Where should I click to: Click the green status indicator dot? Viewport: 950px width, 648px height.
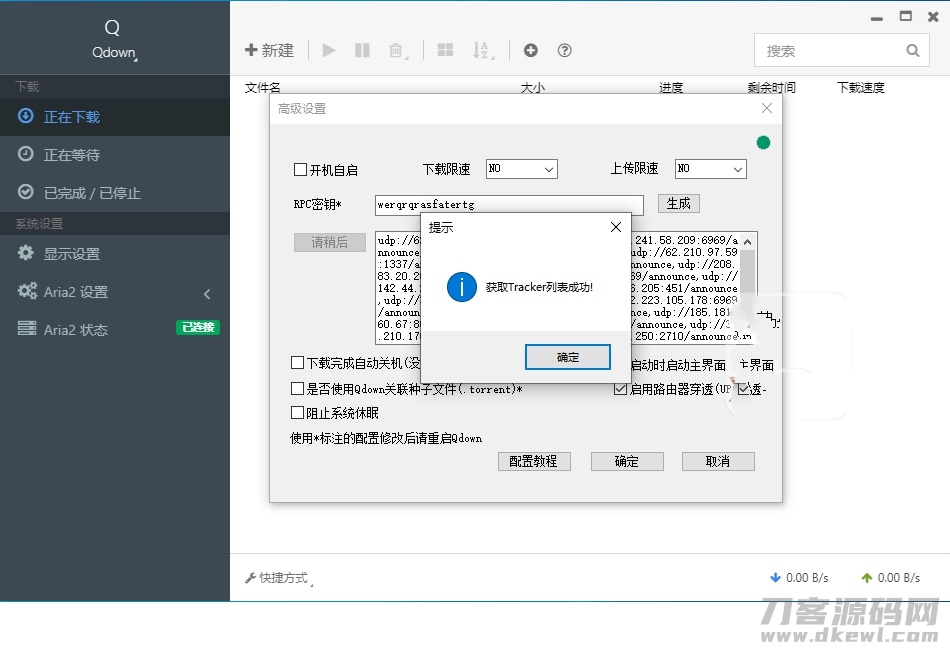coord(763,142)
